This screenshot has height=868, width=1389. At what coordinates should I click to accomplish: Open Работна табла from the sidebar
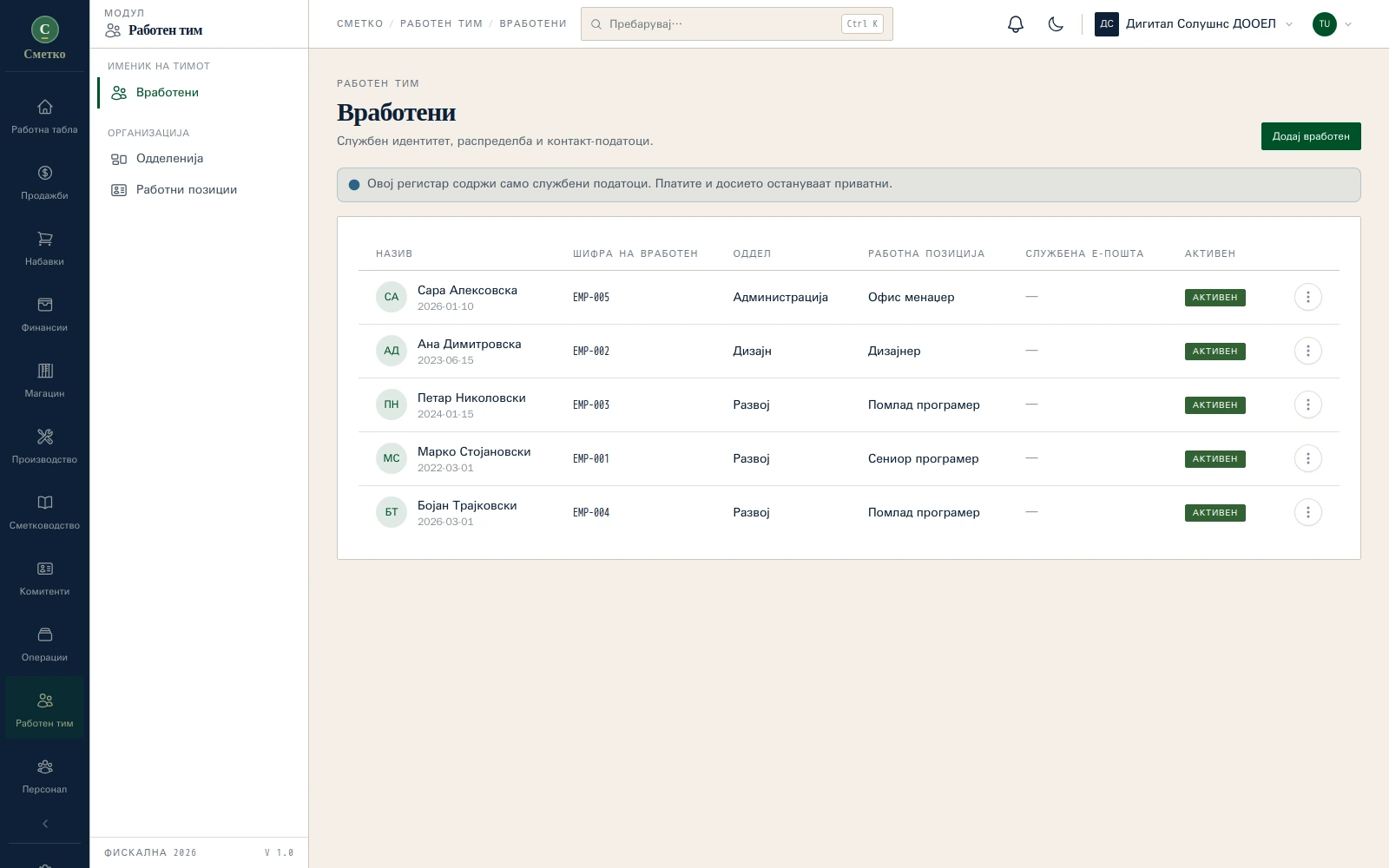[x=44, y=117]
